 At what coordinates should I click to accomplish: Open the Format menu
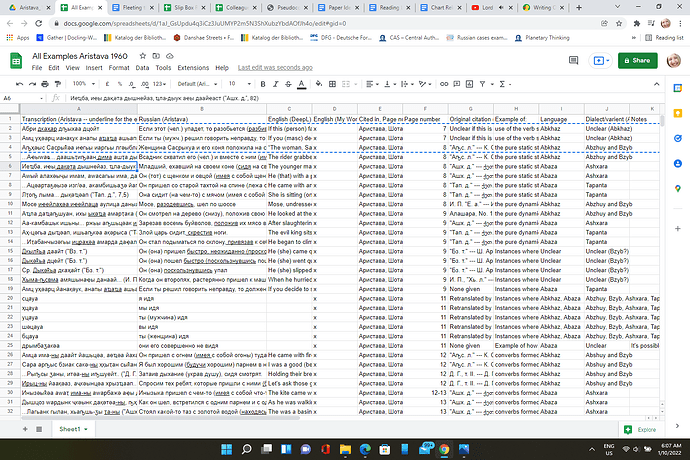point(119,68)
